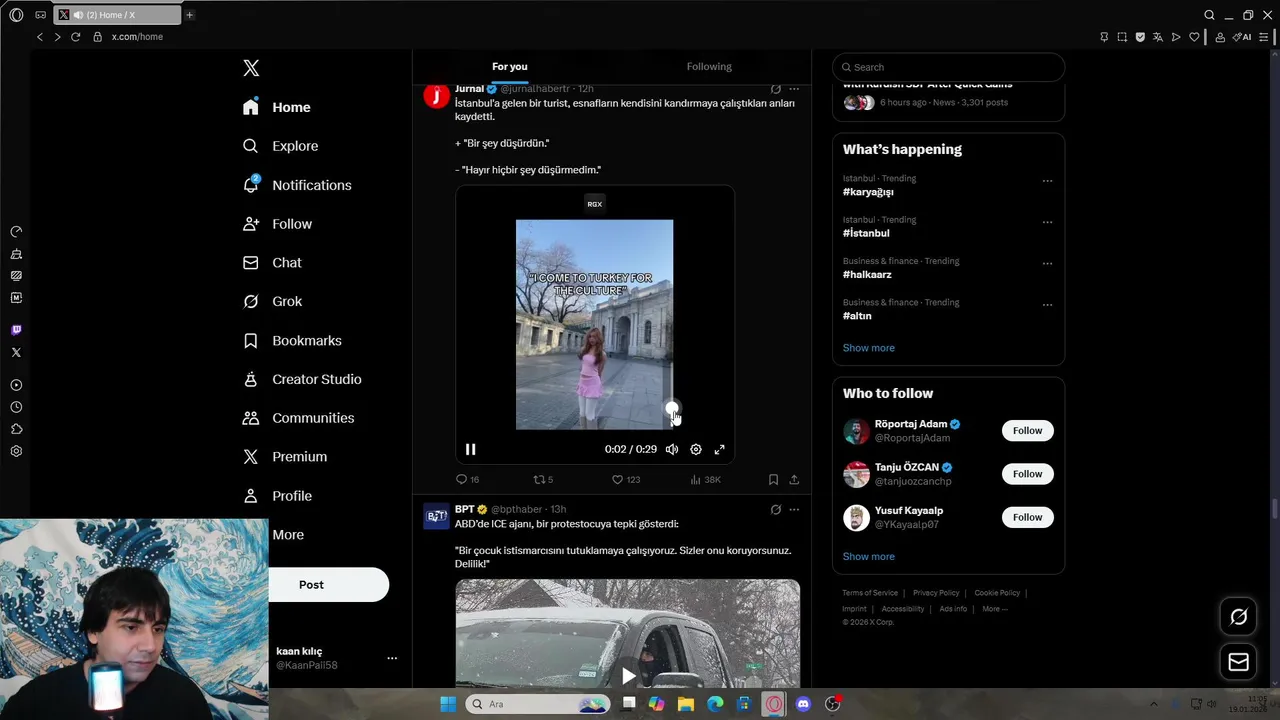Open Follow item in the sidebar
Screen dimensions: 1280x720
pyautogui.click(x=277, y=224)
